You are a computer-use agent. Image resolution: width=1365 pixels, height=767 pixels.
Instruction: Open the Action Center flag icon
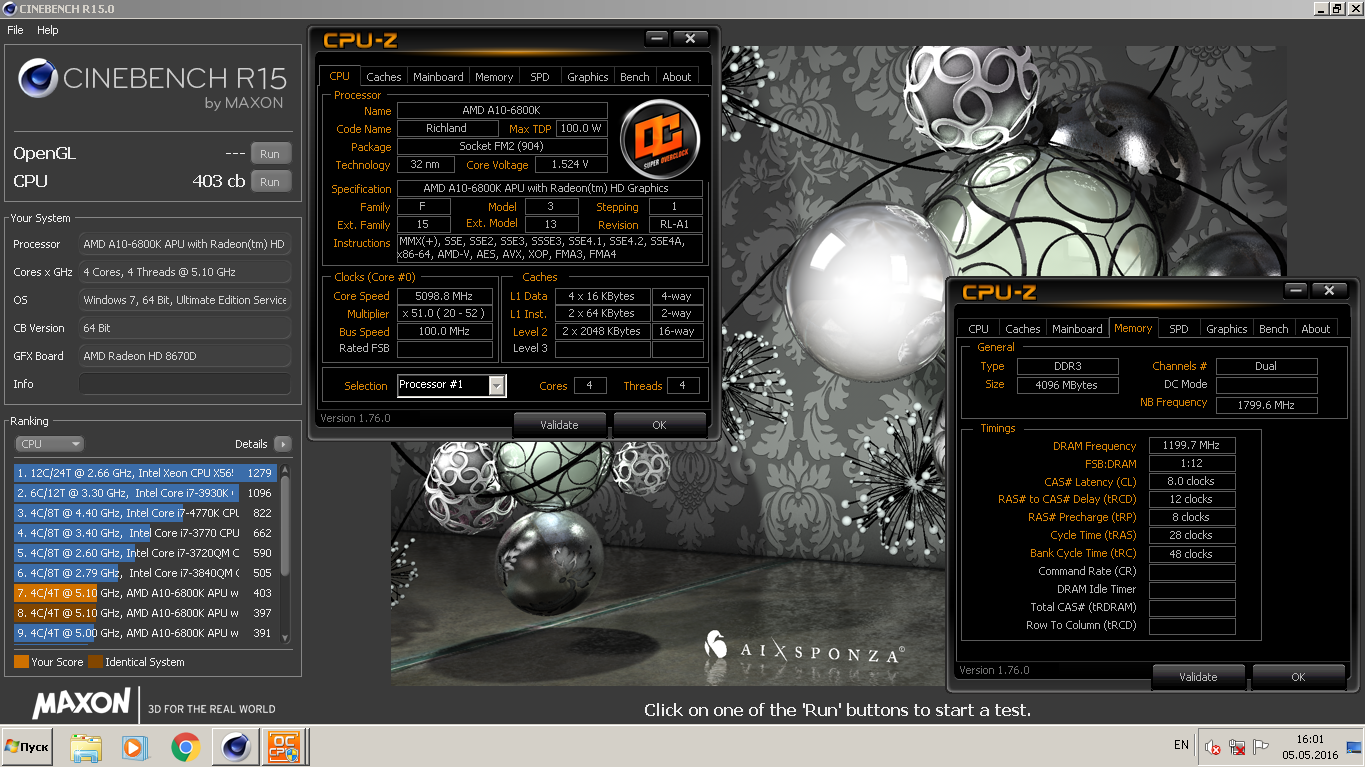pyautogui.click(x=1261, y=746)
